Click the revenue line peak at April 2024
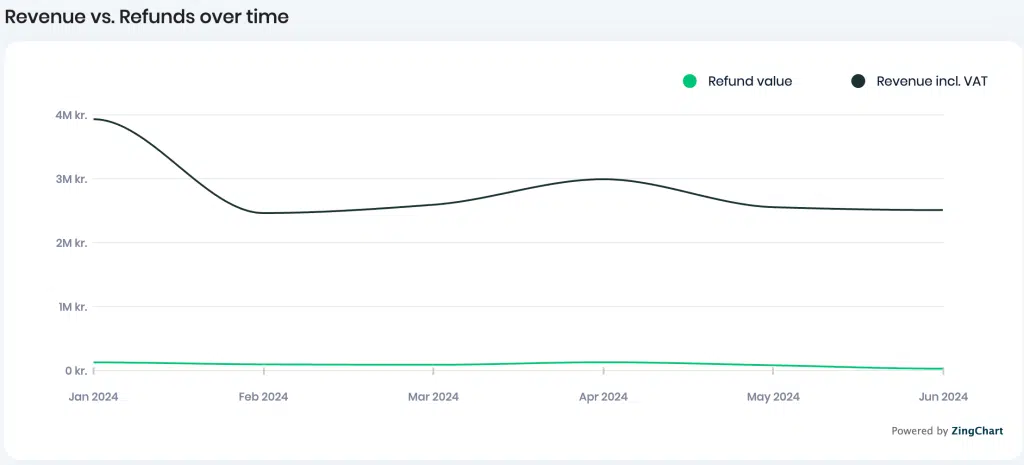 coord(603,179)
